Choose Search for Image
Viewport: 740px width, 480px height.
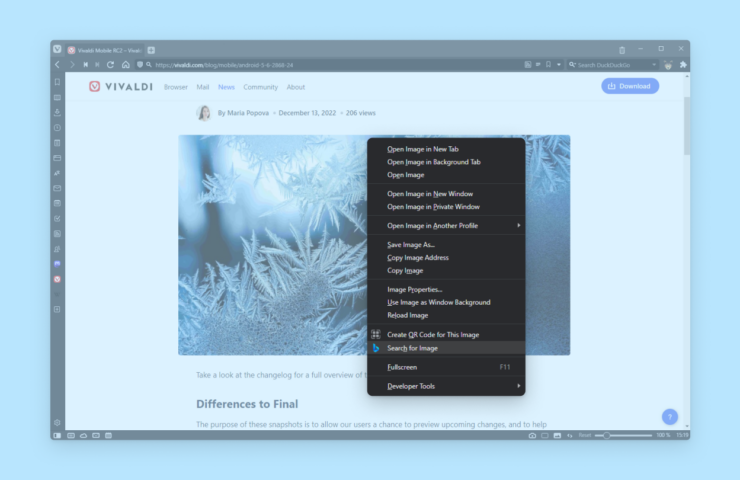446,348
